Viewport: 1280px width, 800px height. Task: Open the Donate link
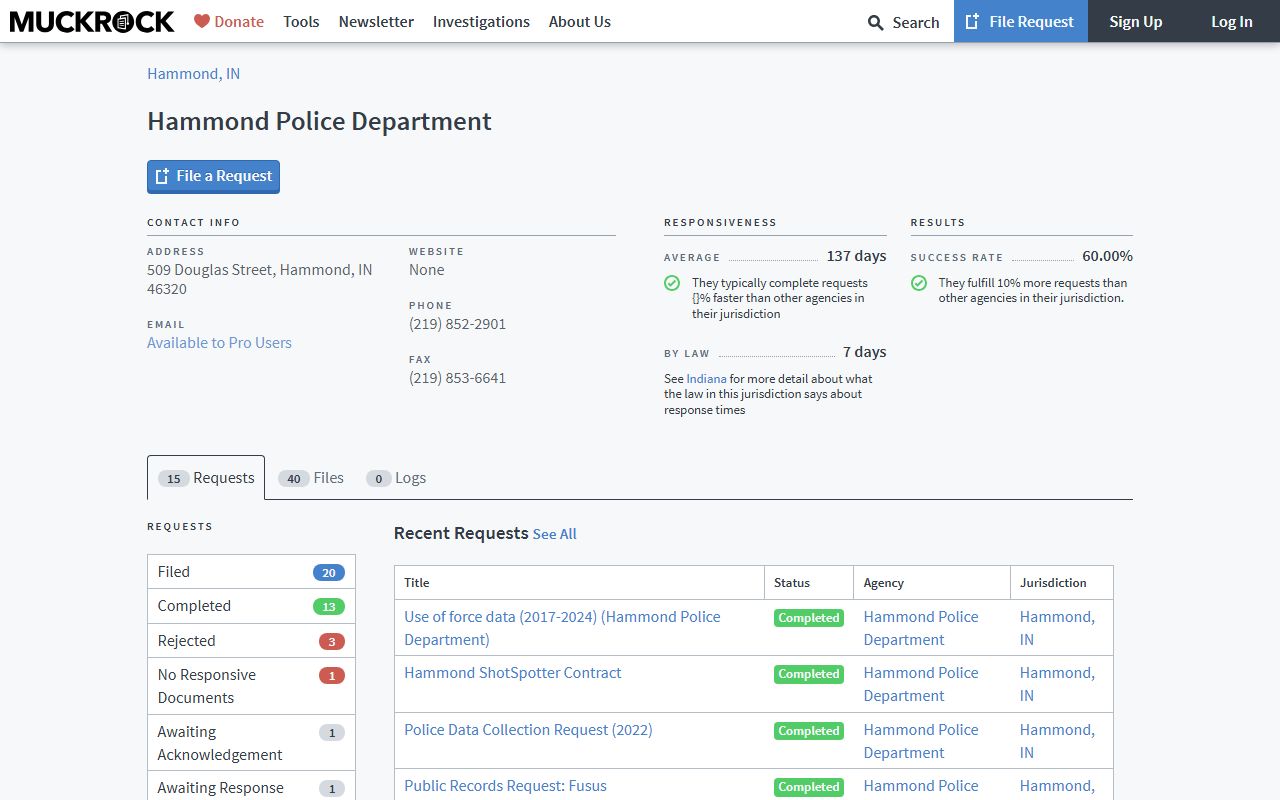229,21
